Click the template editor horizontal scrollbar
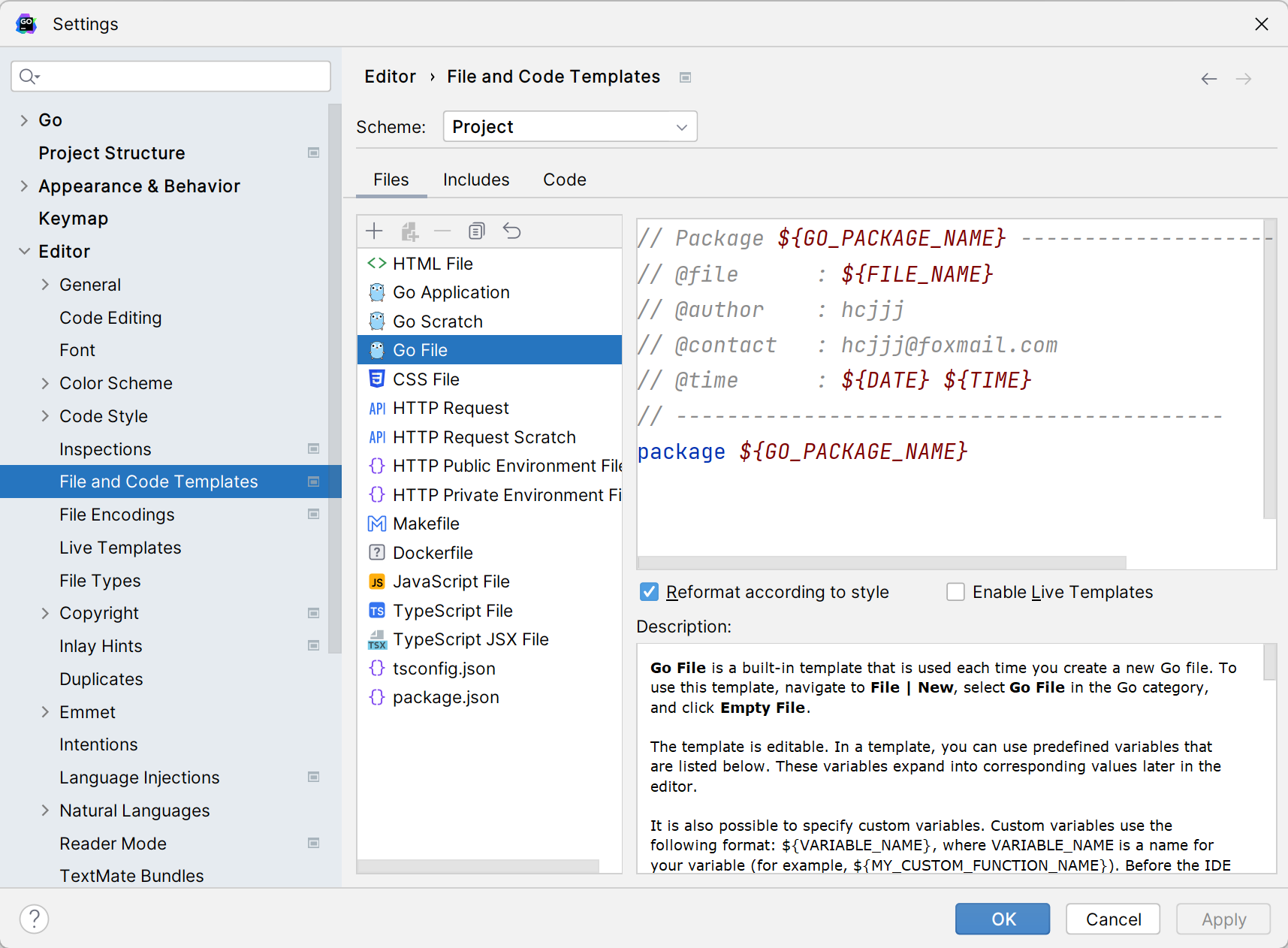The image size is (1288, 948). pos(882,563)
